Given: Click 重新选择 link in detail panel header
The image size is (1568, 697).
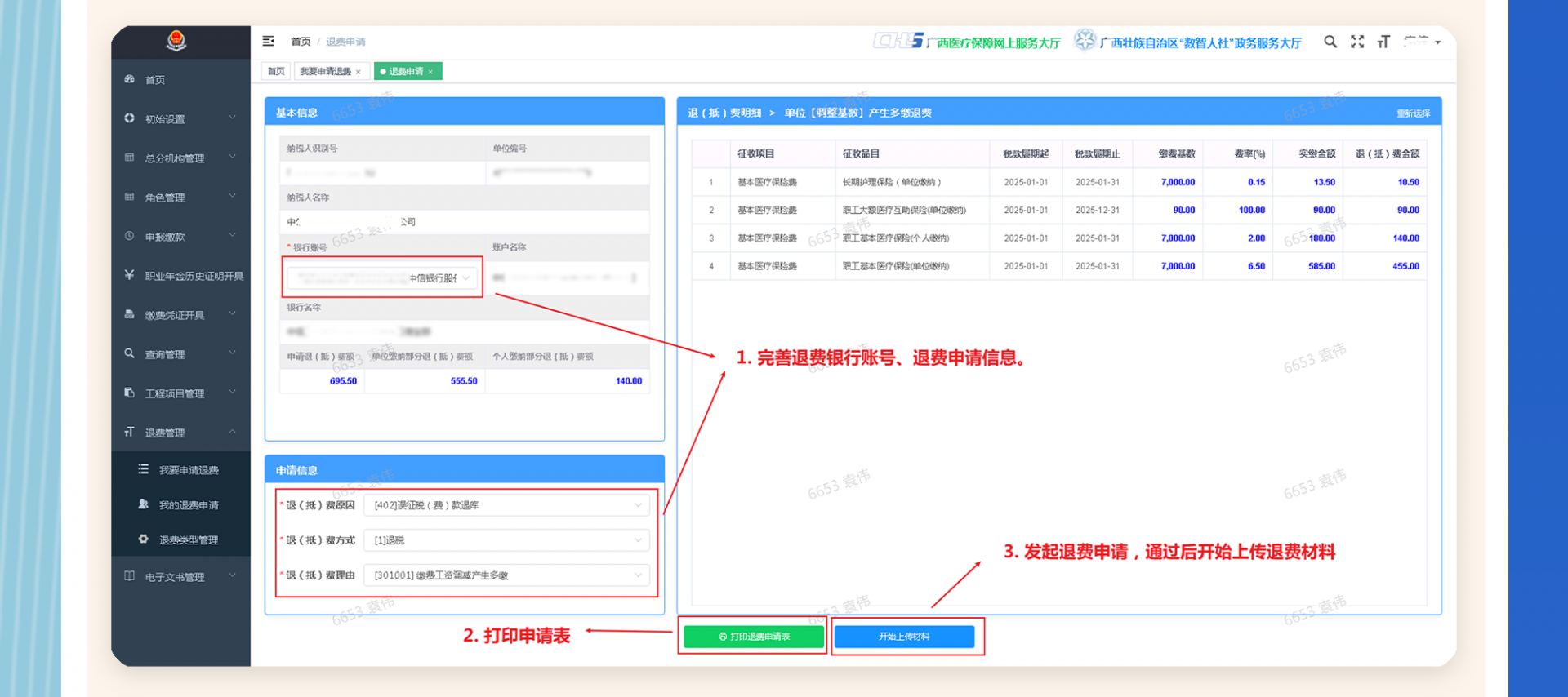Looking at the screenshot, I should coord(1413,113).
